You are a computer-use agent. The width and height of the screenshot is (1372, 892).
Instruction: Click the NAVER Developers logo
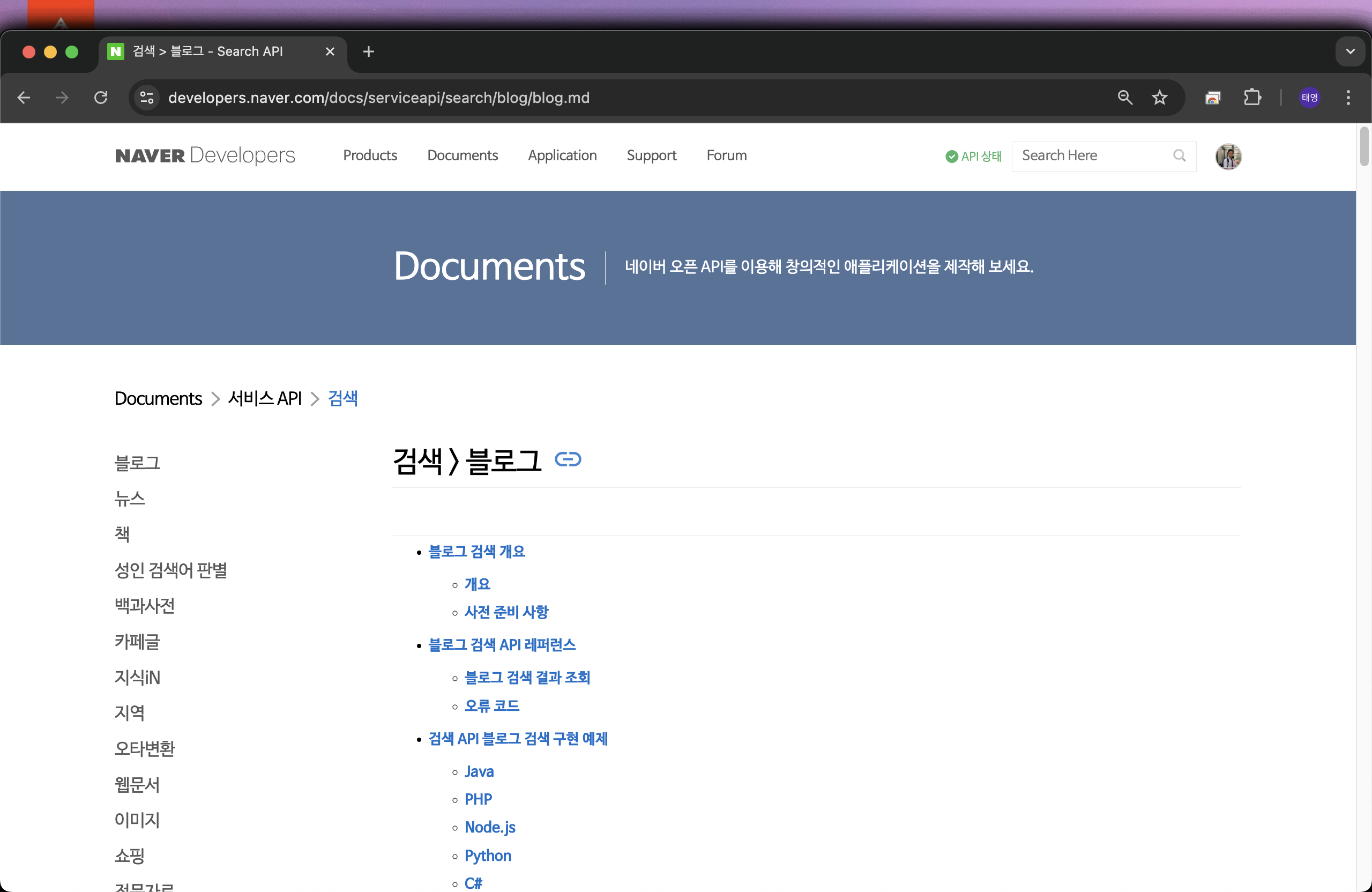(x=205, y=155)
